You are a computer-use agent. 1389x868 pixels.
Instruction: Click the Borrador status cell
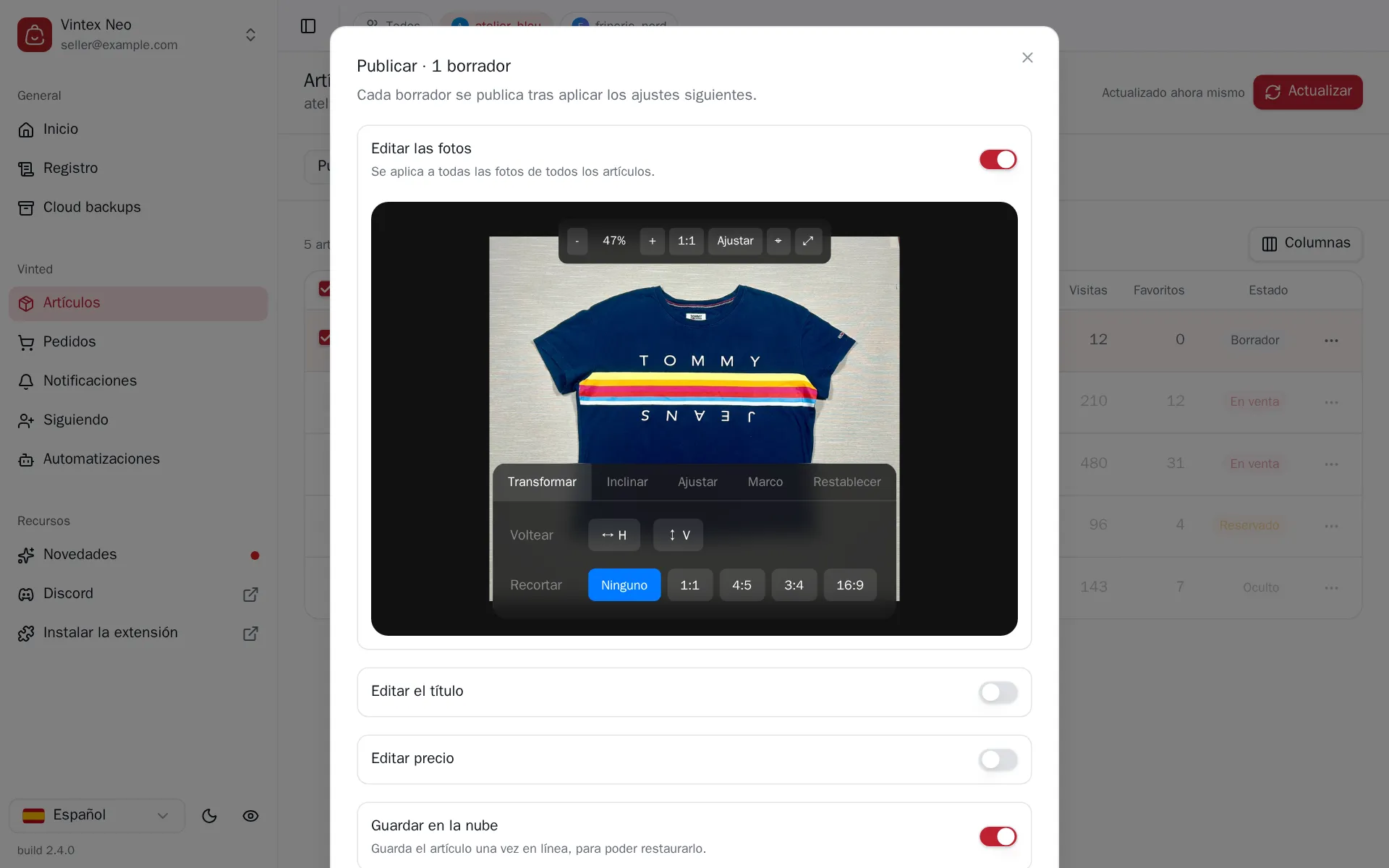(1255, 340)
